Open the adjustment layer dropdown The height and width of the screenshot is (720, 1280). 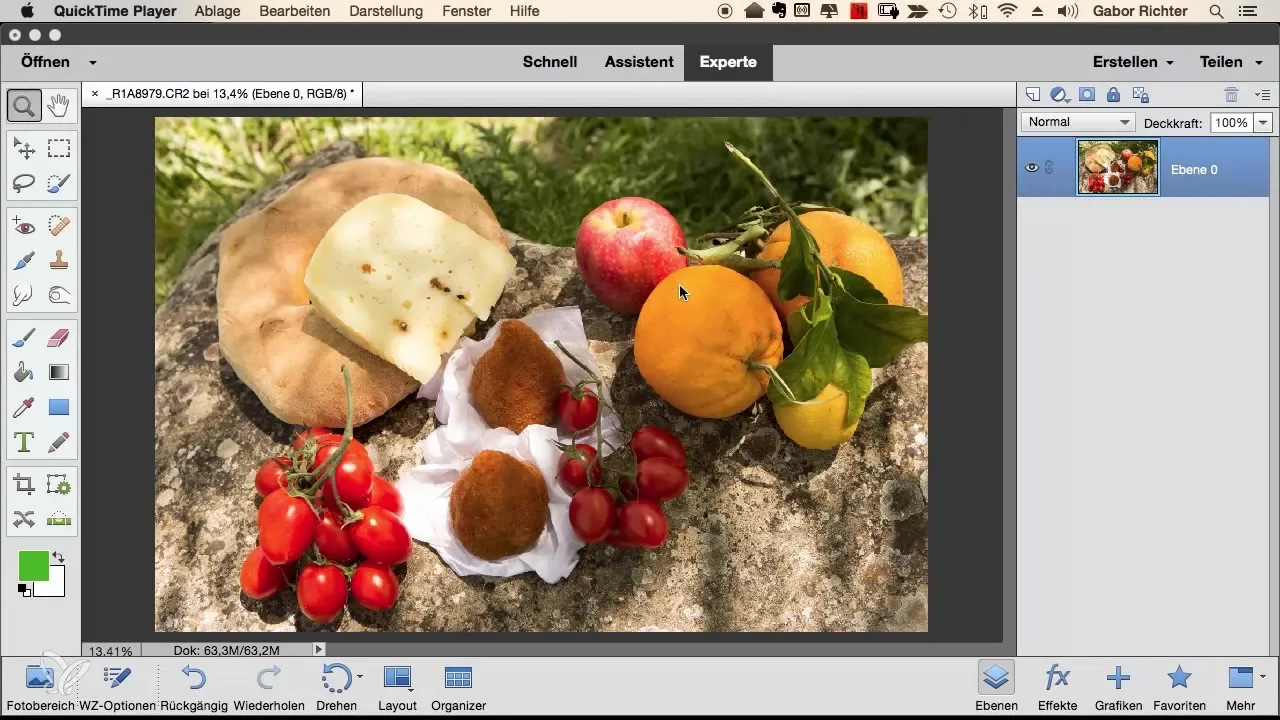point(1060,95)
